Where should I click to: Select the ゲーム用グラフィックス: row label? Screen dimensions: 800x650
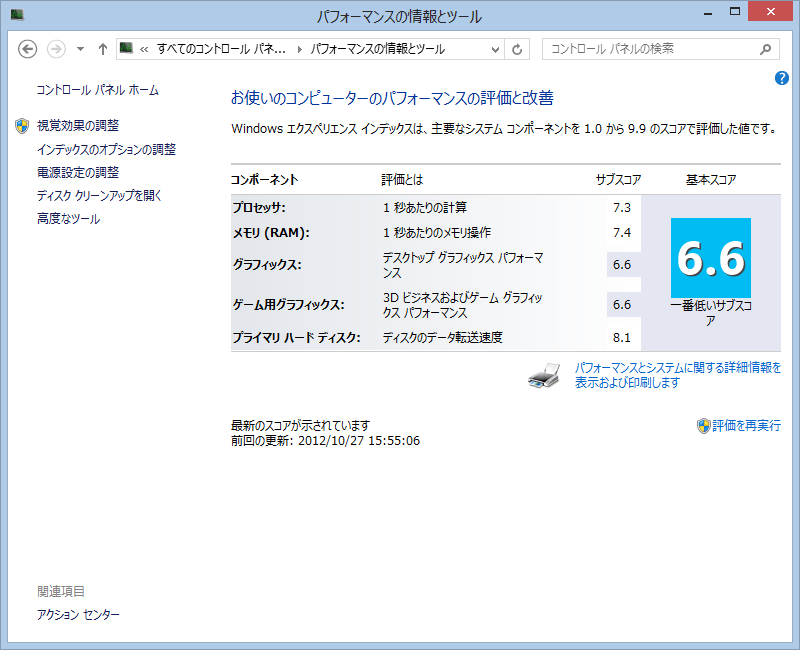coord(288,305)
